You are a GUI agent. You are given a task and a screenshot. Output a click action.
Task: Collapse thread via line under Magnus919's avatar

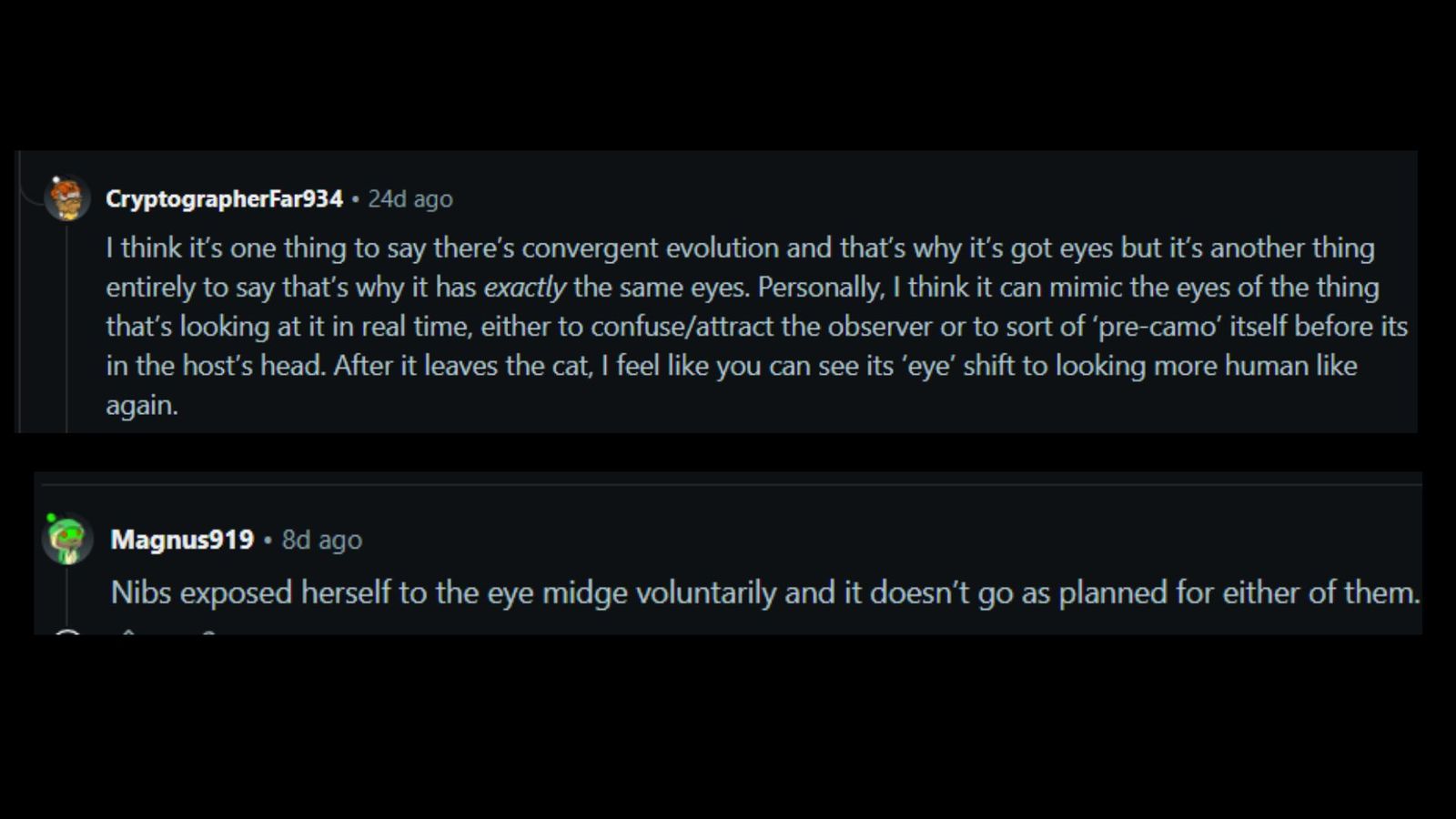point(68,599)
